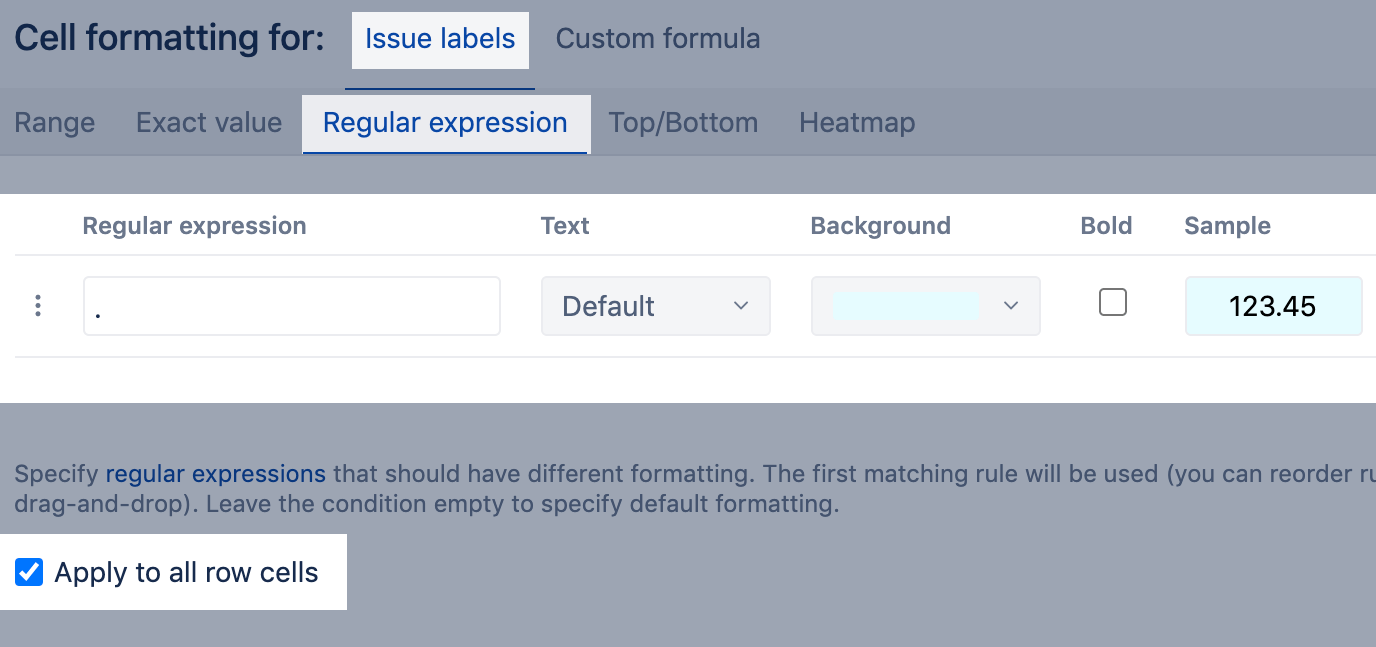
Task: Expand the Background color dropdown
Action: point(1010,306)
